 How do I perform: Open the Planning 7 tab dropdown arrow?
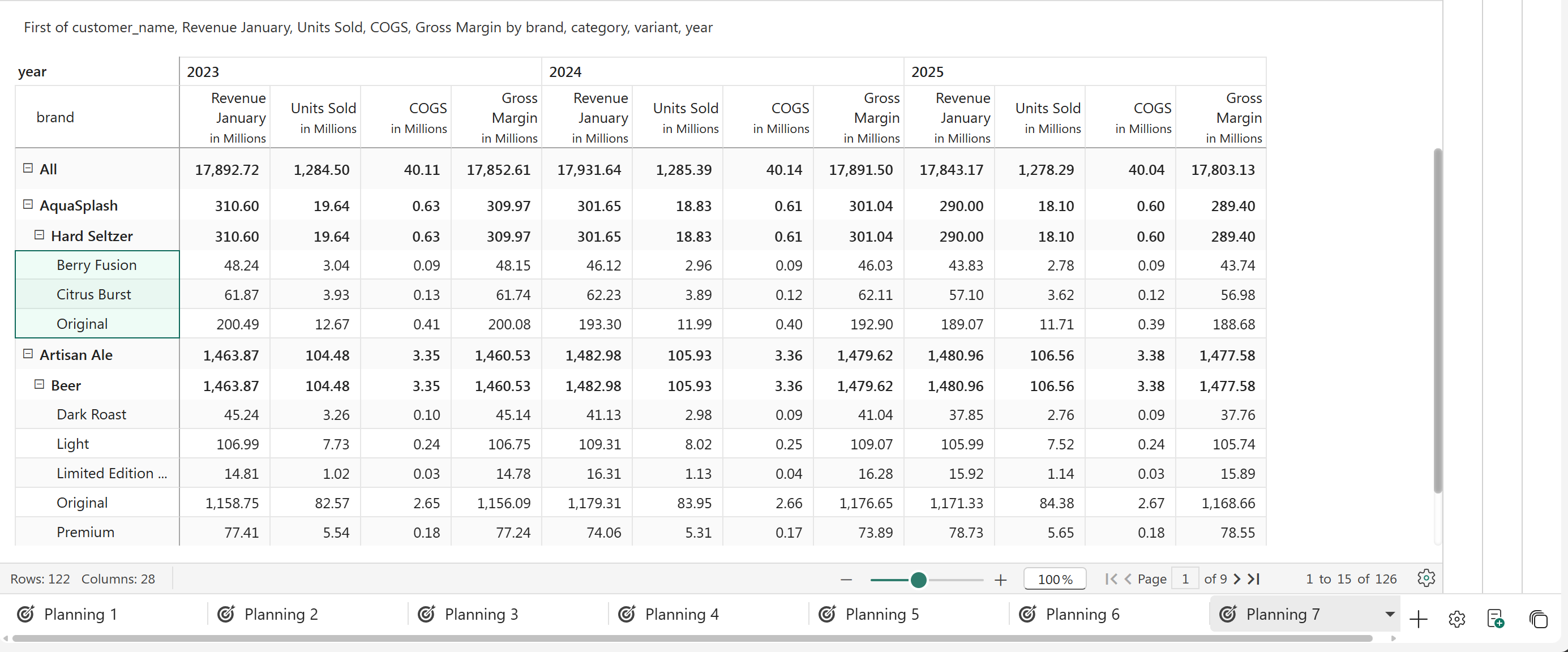click(x=1390, y=614)
